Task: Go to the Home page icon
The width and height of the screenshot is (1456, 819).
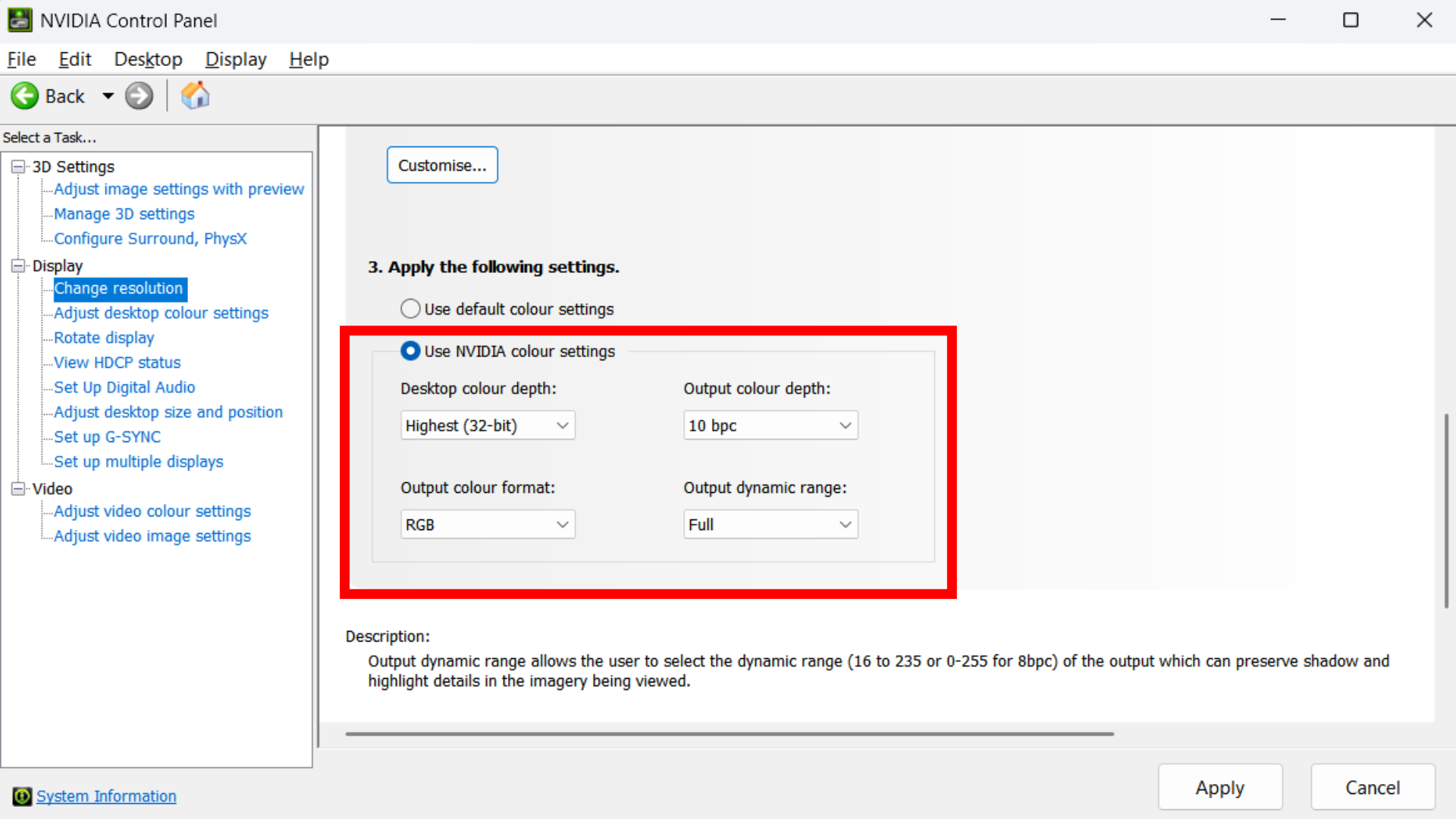Action: [x=195, y=96]
